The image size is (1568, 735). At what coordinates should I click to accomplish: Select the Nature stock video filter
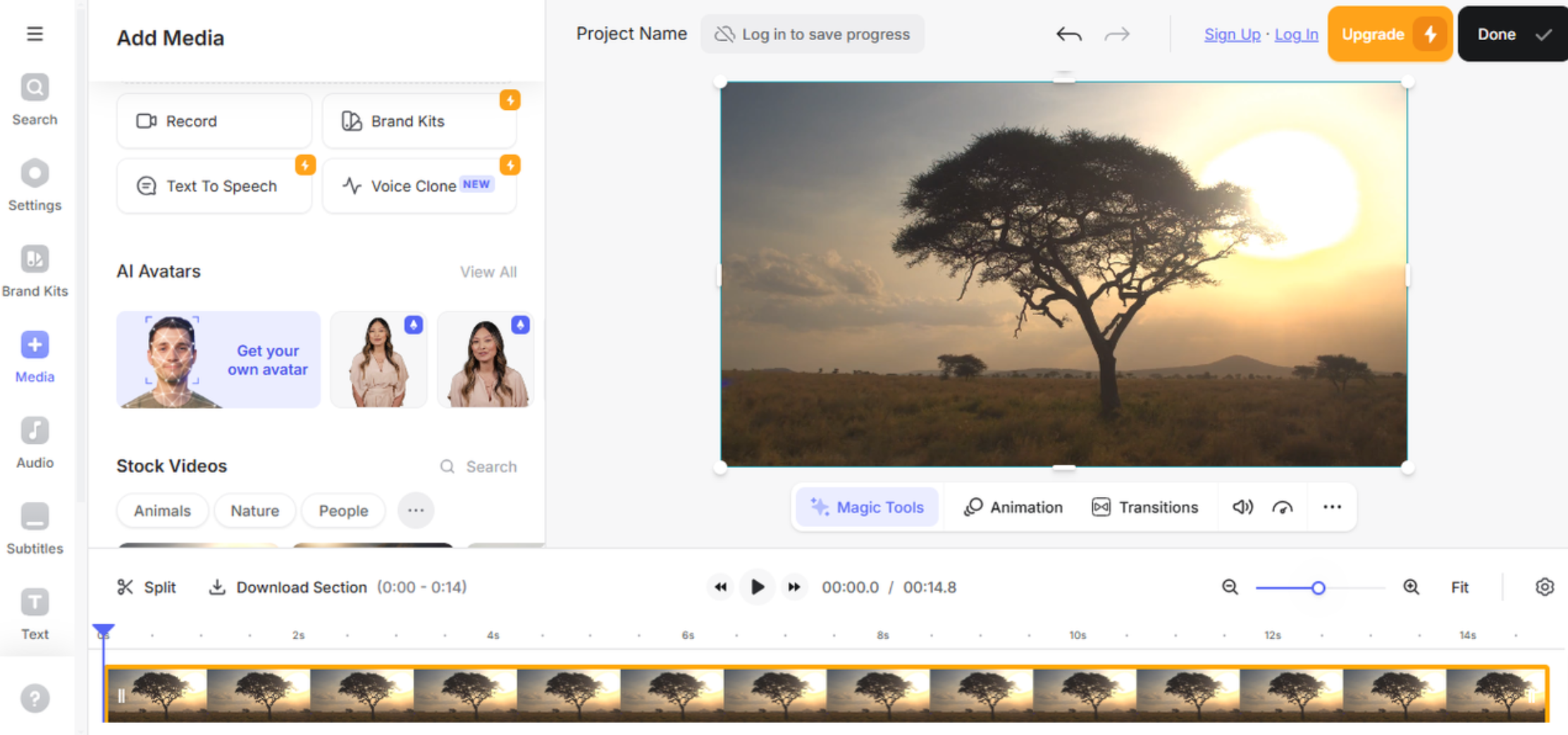tap(254, 510)
